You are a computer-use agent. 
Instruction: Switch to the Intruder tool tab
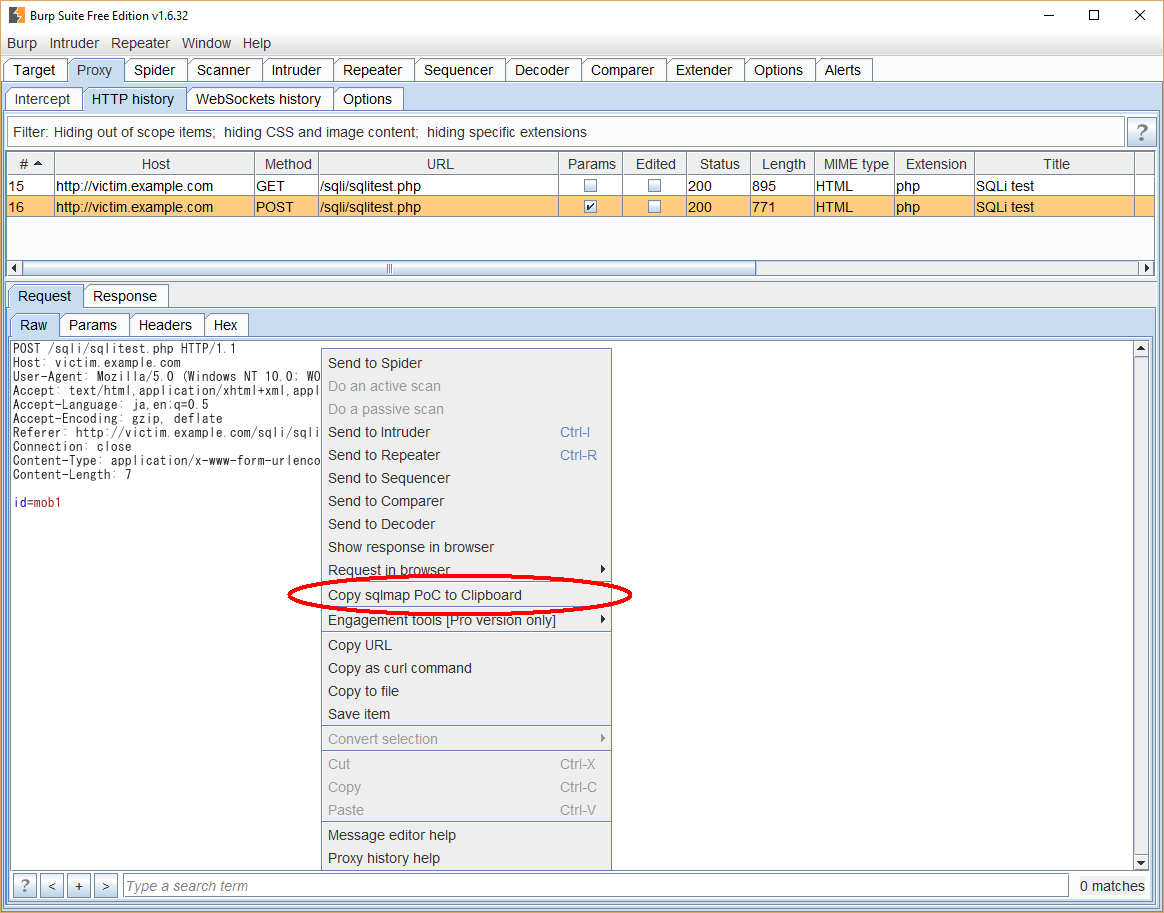(x=296, y=70)
